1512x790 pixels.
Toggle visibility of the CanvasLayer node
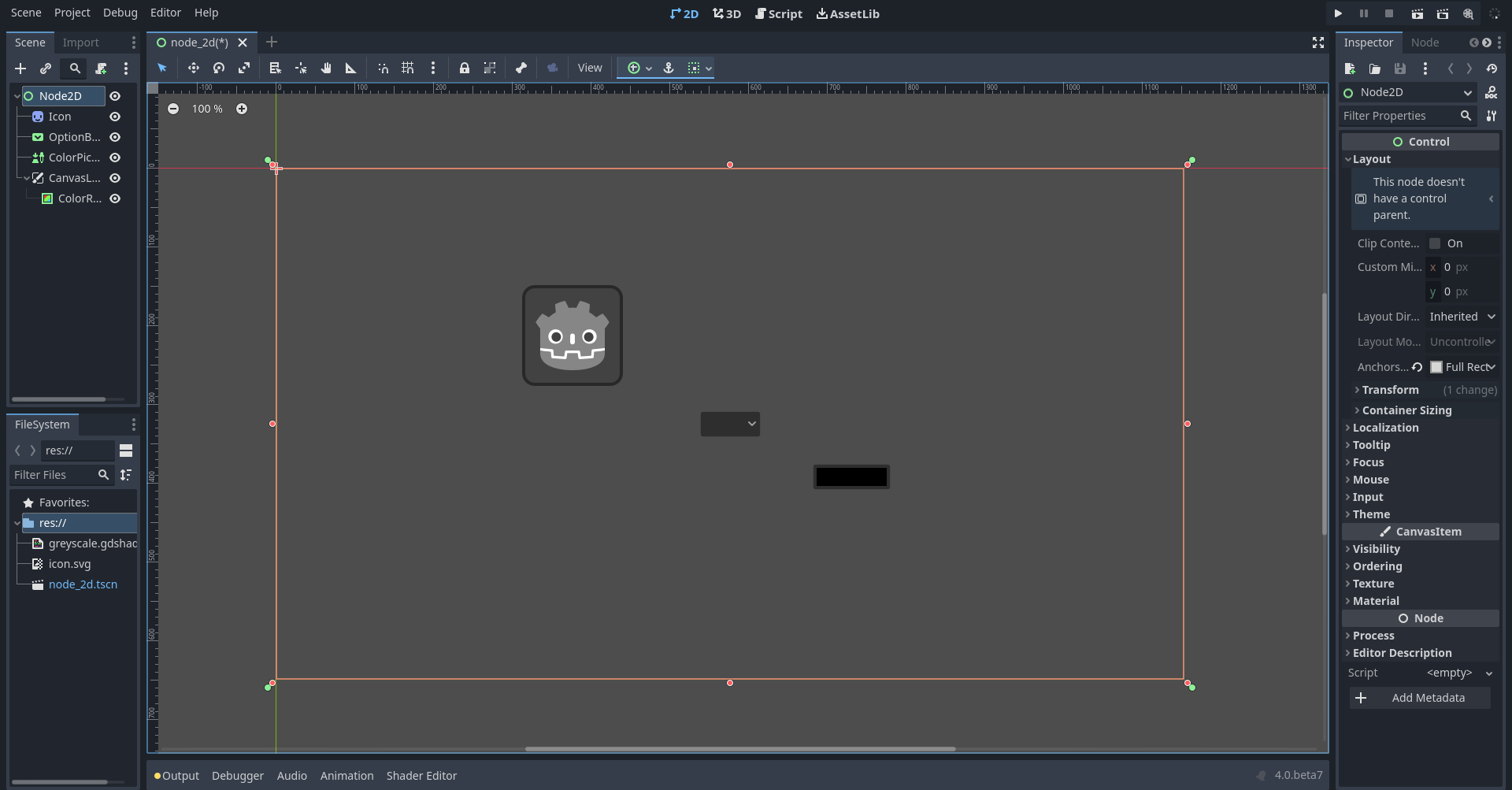(x=115, y=178)
